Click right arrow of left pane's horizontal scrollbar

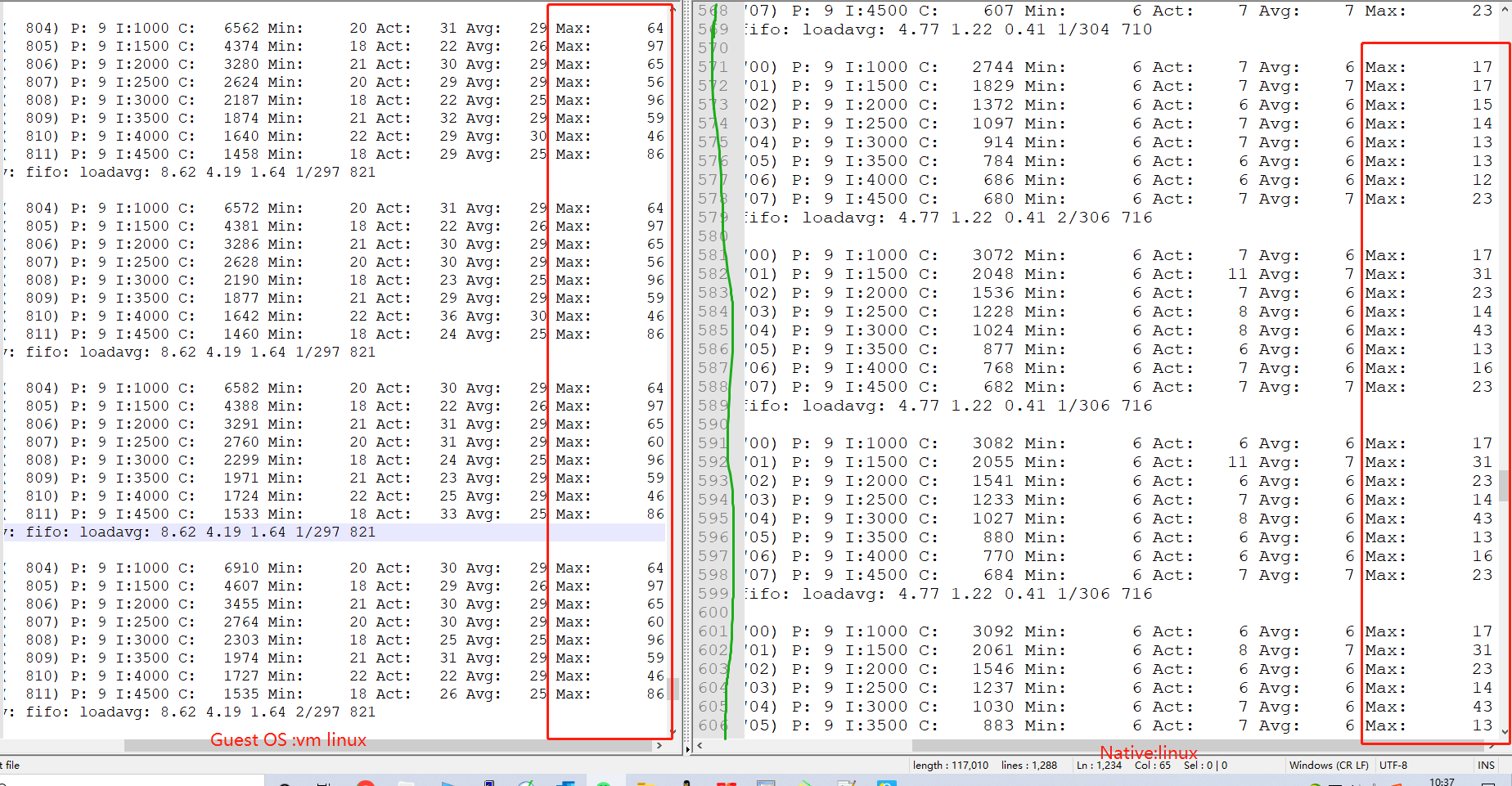point(660,745)
